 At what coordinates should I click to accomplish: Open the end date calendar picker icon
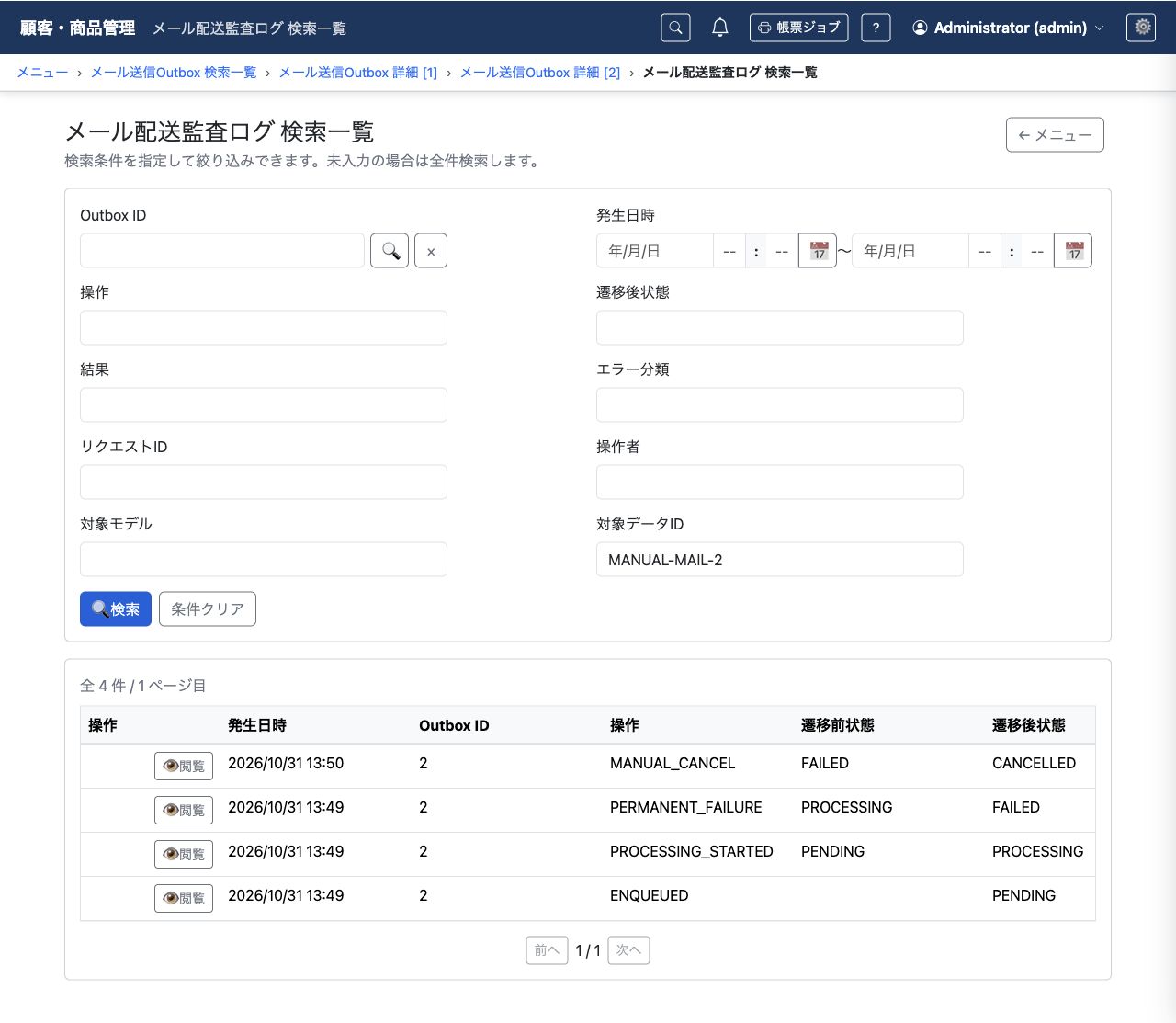1073,251
